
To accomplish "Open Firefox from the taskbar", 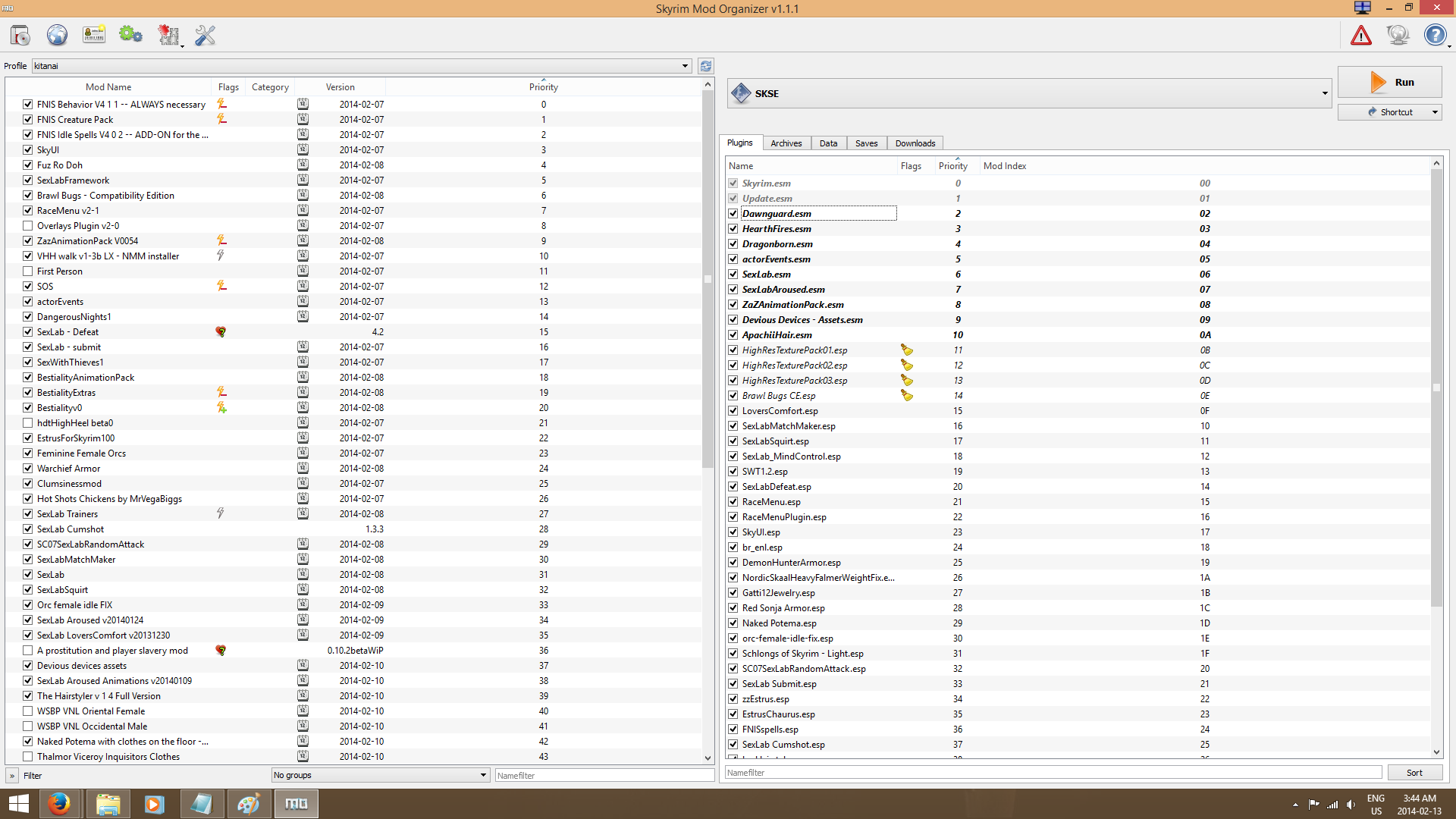I will tap(58, 804).
